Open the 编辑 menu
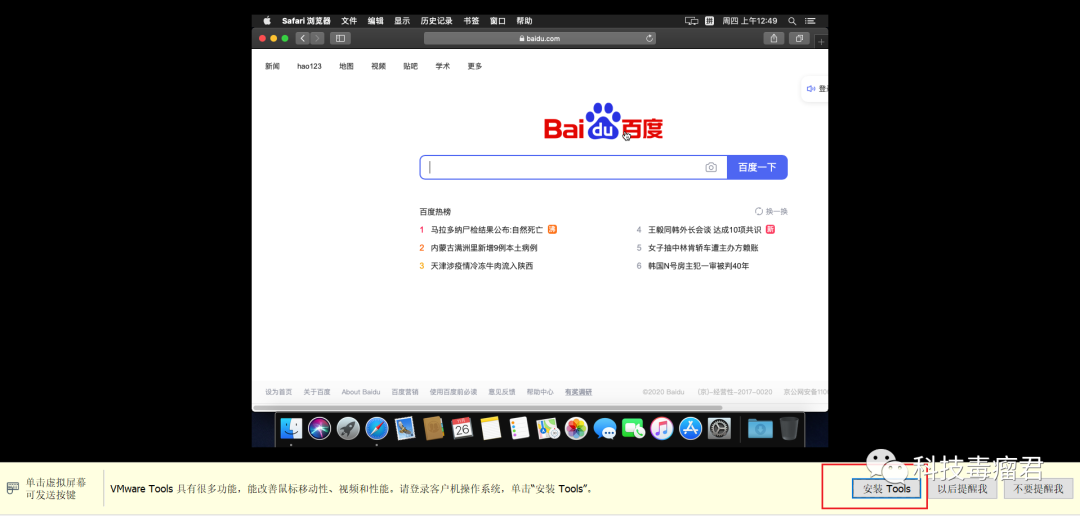The height and width of the screenshot is (516, 1080). 375,21
